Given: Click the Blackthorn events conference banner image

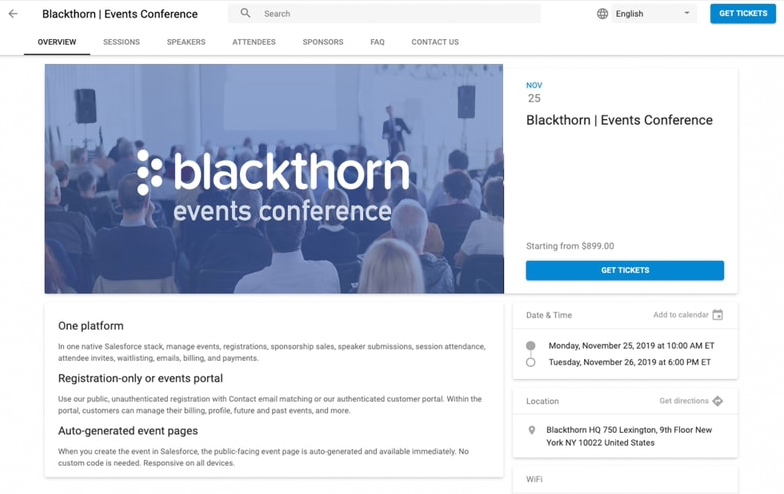Looking at the screenshot, I should [x=274, y=178].
